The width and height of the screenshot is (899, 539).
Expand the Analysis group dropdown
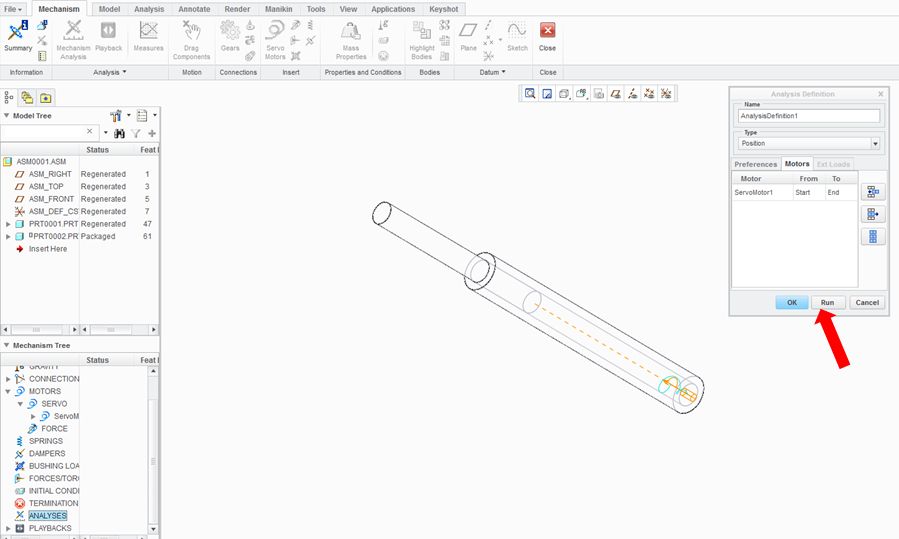pos(110,72)
